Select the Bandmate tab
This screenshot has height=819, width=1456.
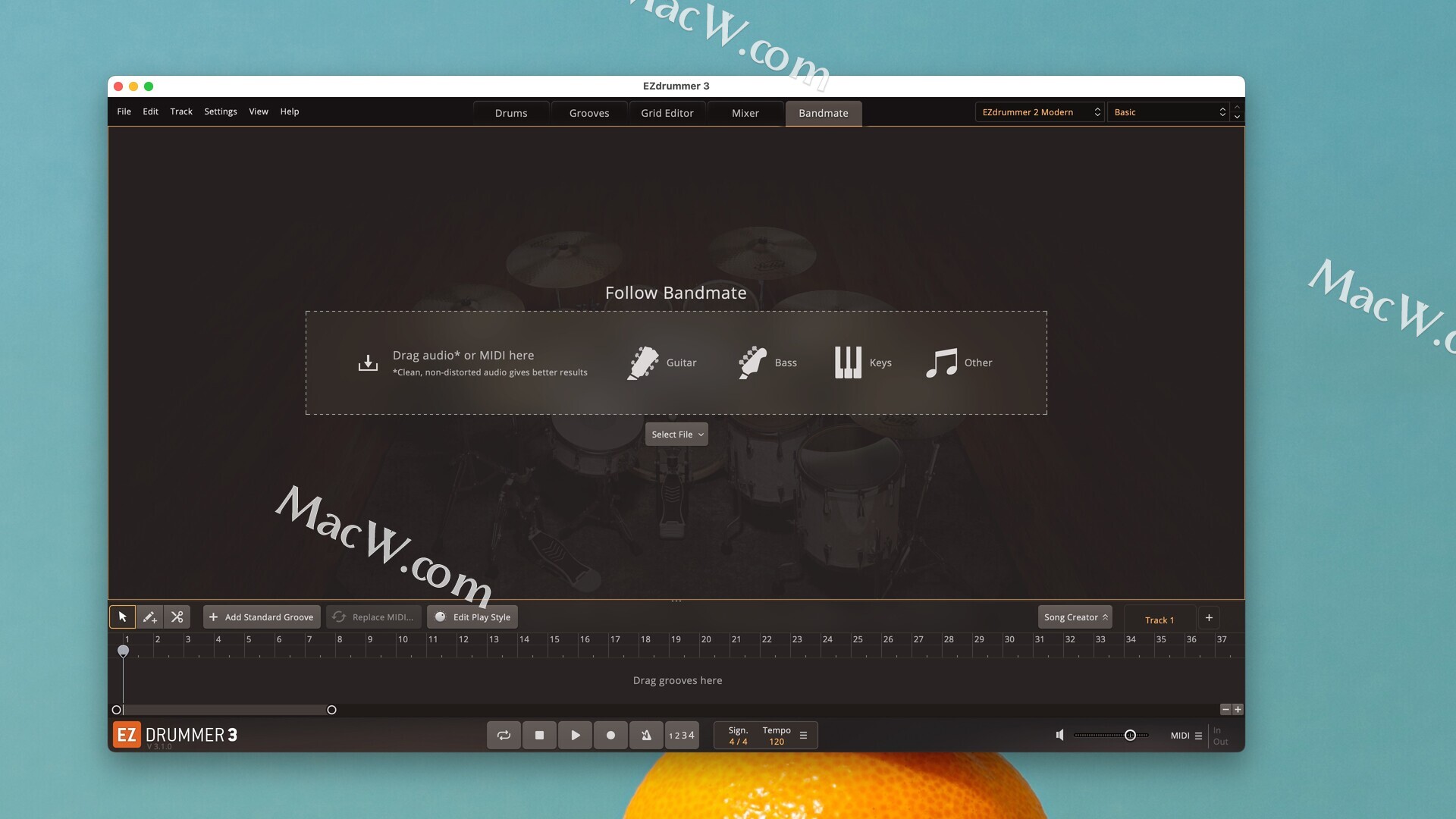coord(824,113)
